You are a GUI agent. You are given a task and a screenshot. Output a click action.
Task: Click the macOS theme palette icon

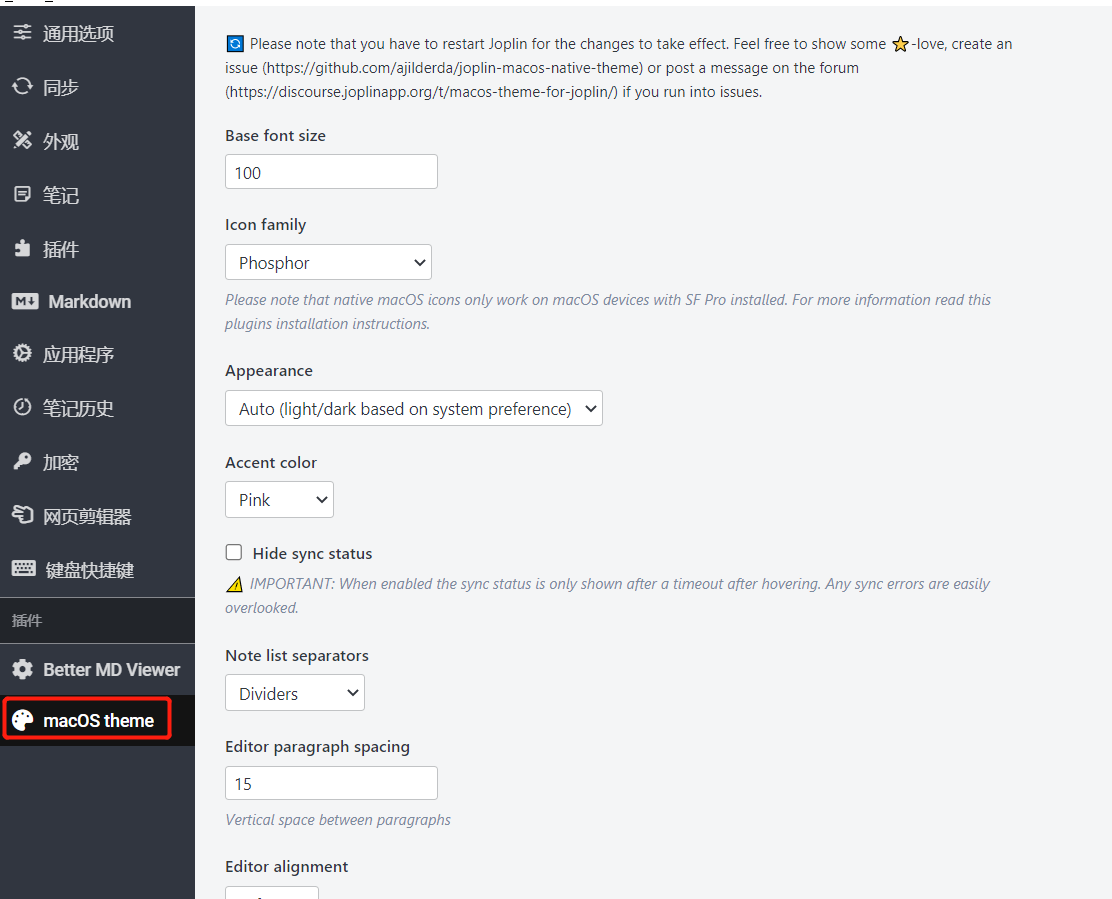22,721
